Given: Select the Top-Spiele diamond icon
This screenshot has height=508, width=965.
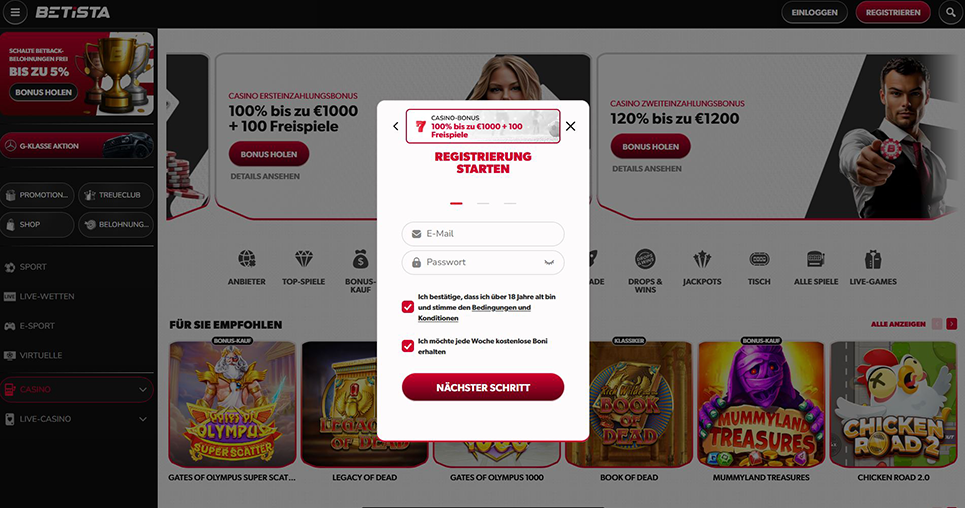Looking at the screenshot, I should (x=303, y=259).
